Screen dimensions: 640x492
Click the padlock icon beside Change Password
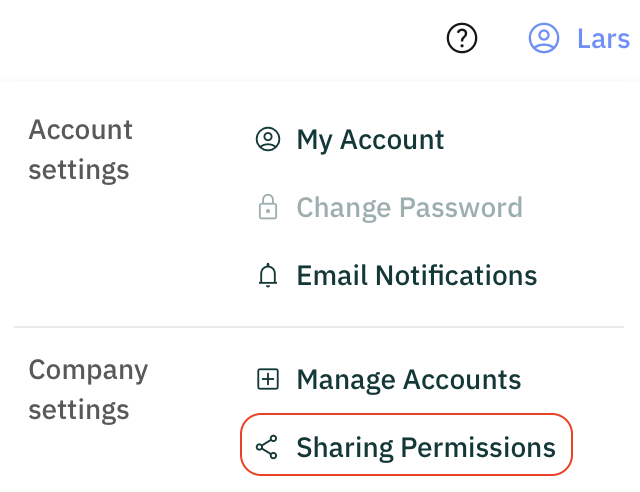[268, 208]
